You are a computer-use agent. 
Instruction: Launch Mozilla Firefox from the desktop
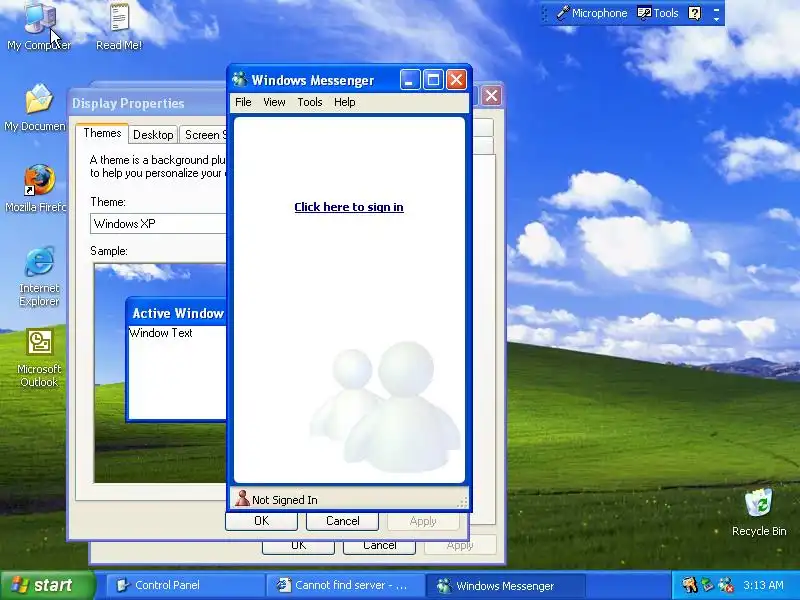pyautogui.click(x=37, y=188)
